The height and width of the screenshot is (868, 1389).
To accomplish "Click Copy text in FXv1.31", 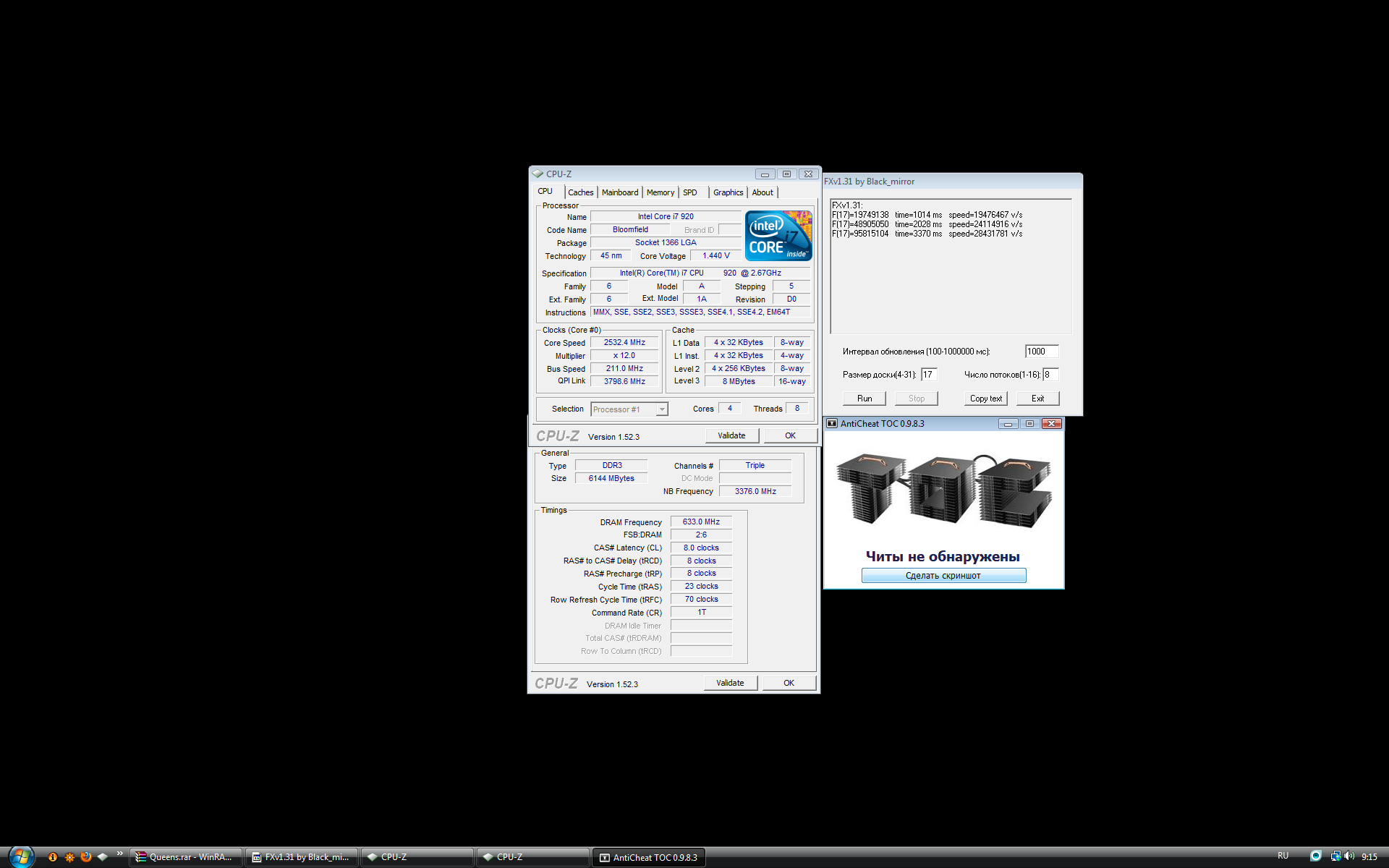I will pos(986,399).
